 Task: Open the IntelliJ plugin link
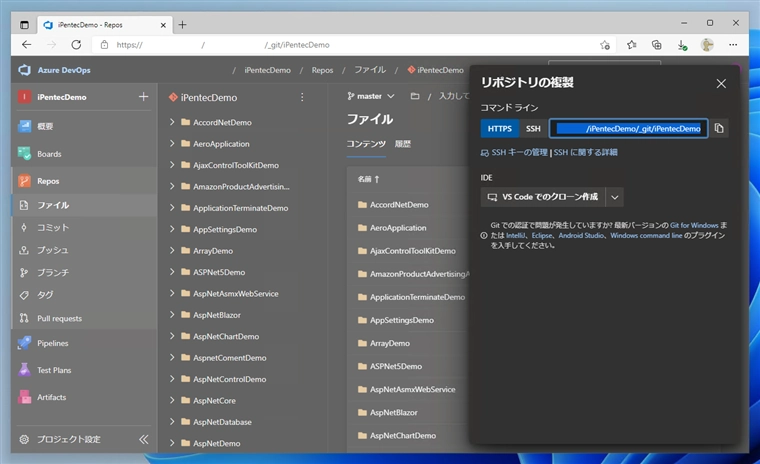pyautogui.click(x=515, y=236)
